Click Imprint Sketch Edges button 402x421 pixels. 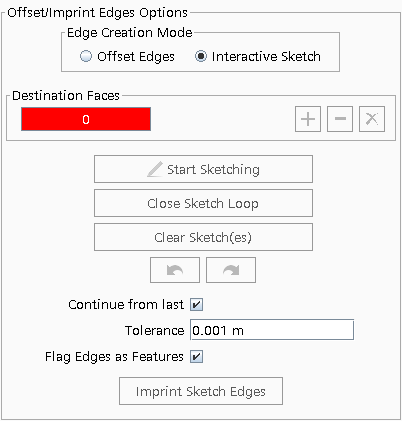[201, 391]
